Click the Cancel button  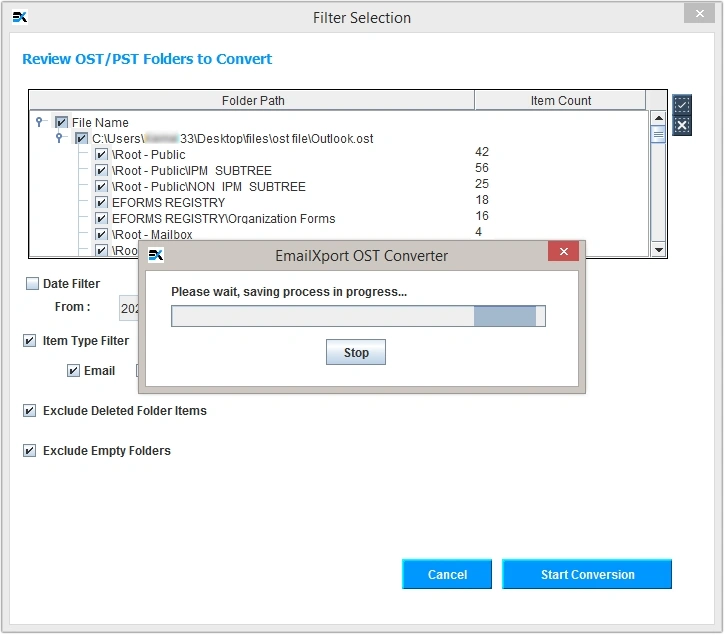pos(447,574)
